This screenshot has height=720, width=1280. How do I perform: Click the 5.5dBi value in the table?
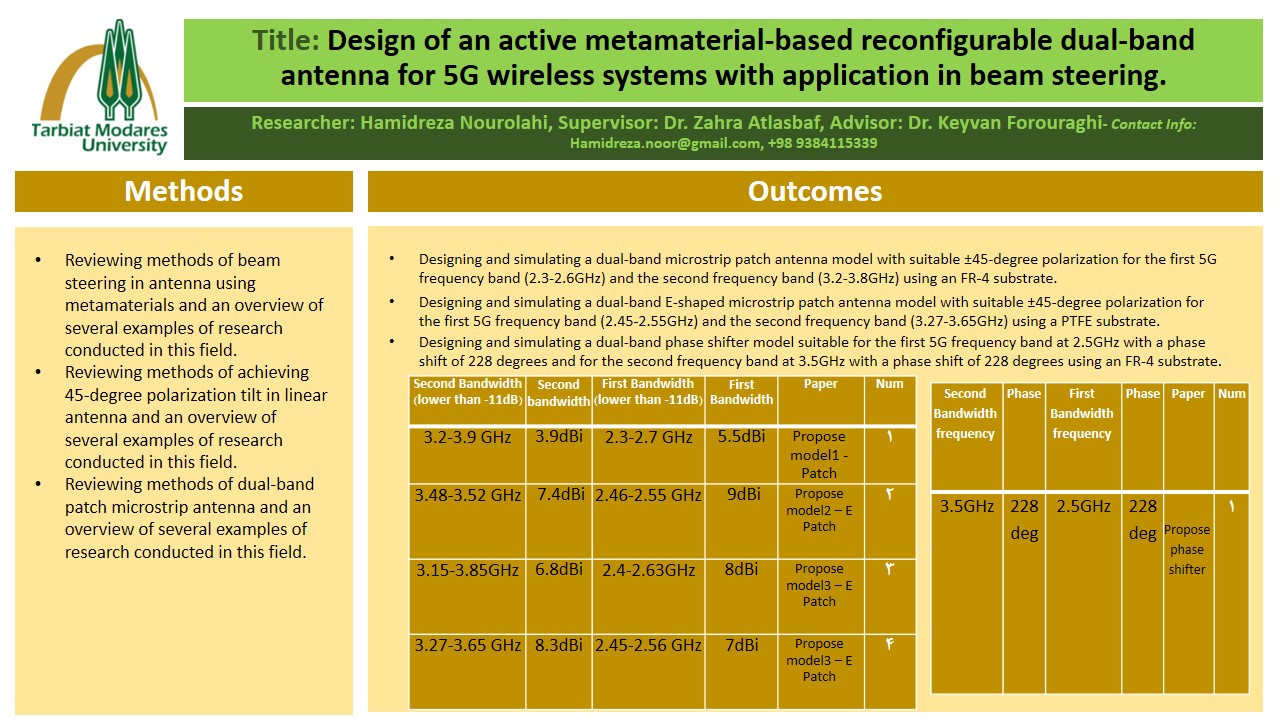741,437
